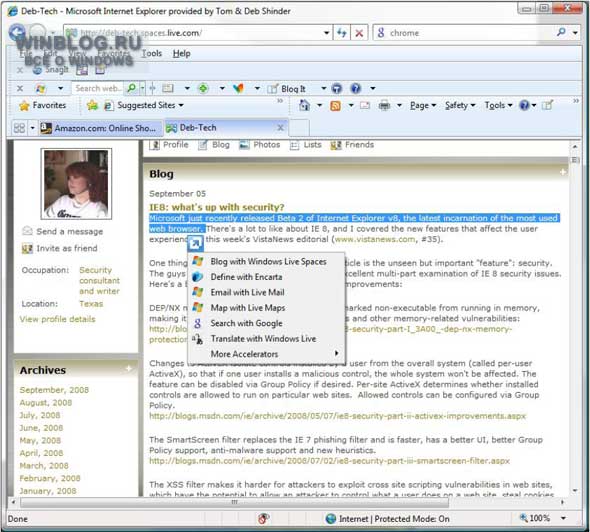Image resolution: width=590 pixels, height=532 pixels.
Task: Click Add to Favorites Bar icon
Action: pyautogui.click(x=92, y=105)
